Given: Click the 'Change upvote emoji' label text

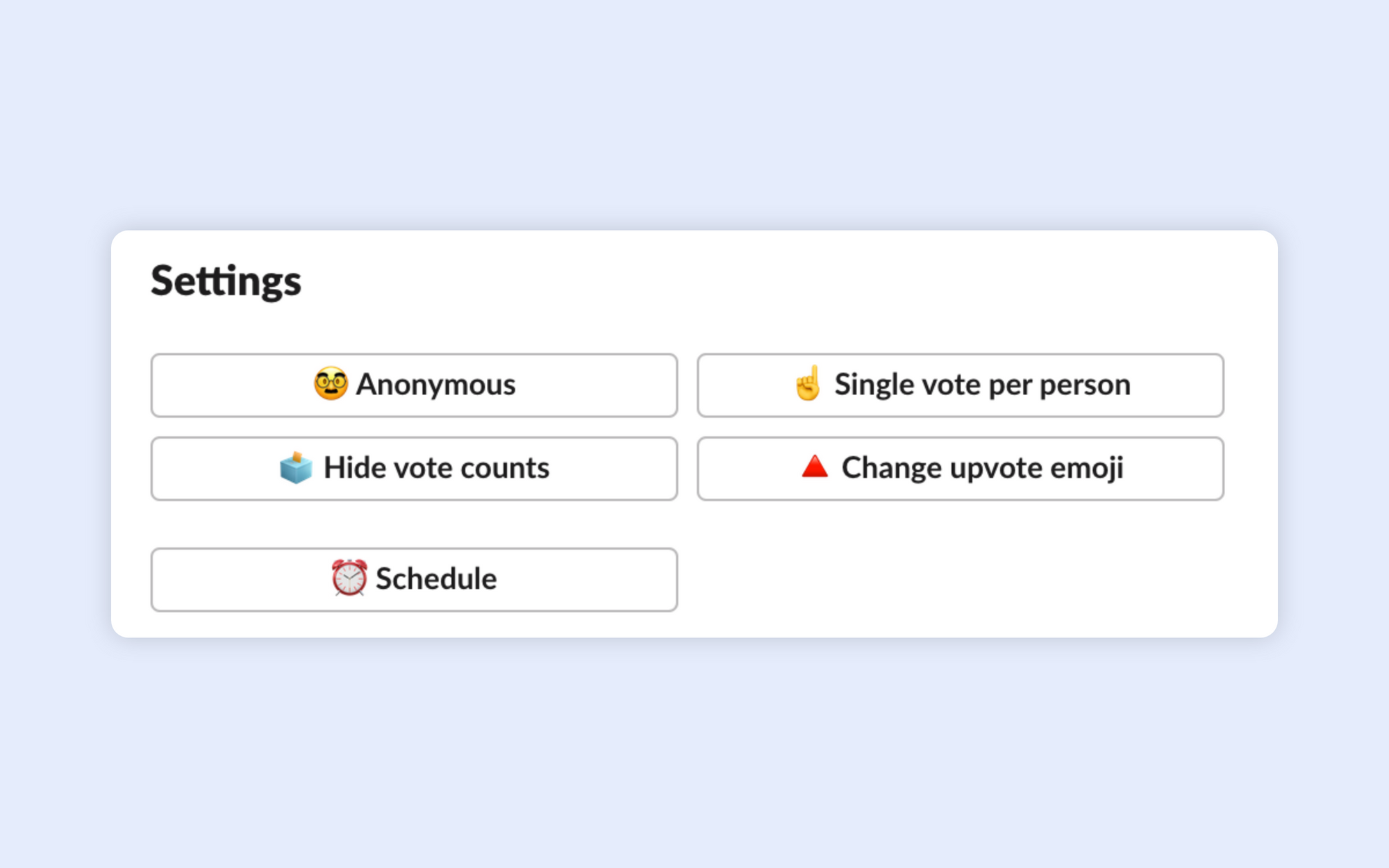Looking at the screenshot, I should point(983,468).
